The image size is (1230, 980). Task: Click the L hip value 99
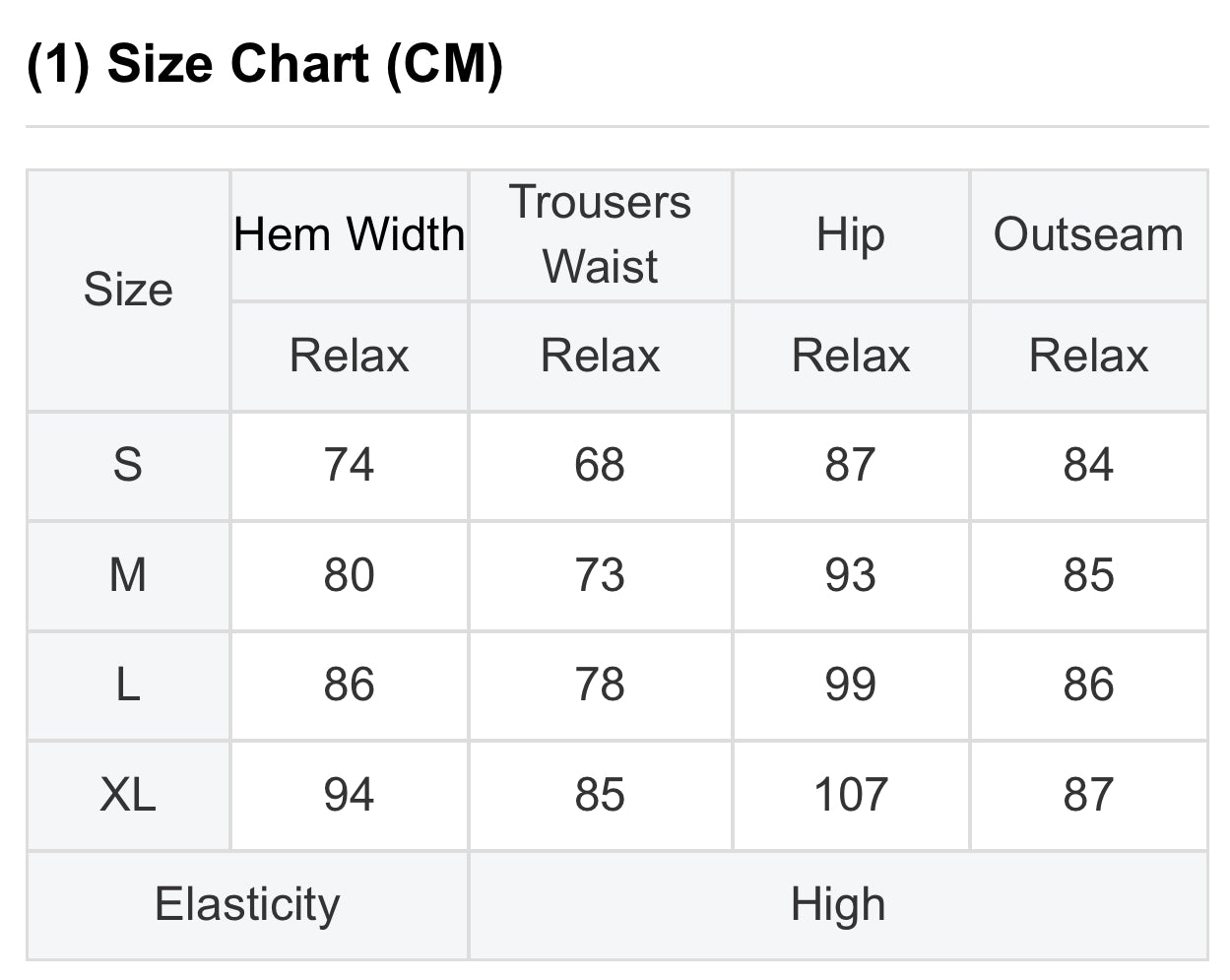pos(851,685)
